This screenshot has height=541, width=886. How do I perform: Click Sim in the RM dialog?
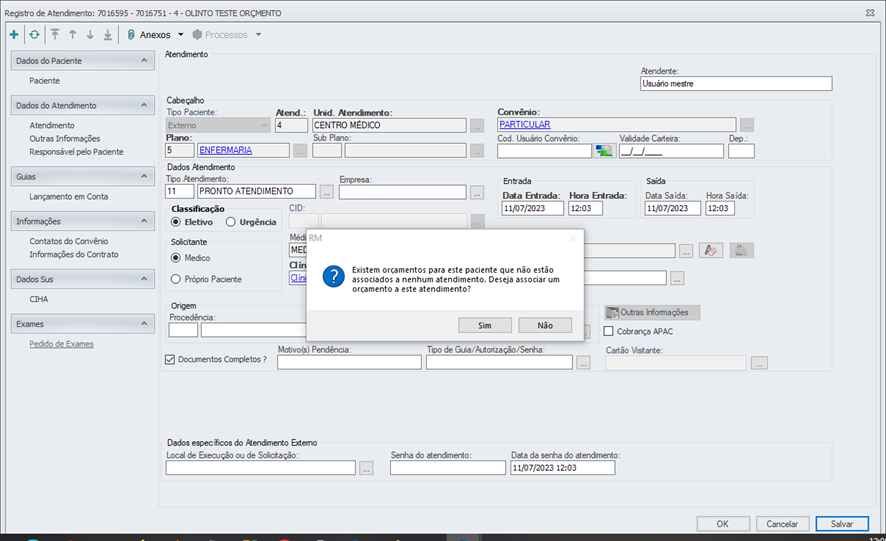coord(485,325)
